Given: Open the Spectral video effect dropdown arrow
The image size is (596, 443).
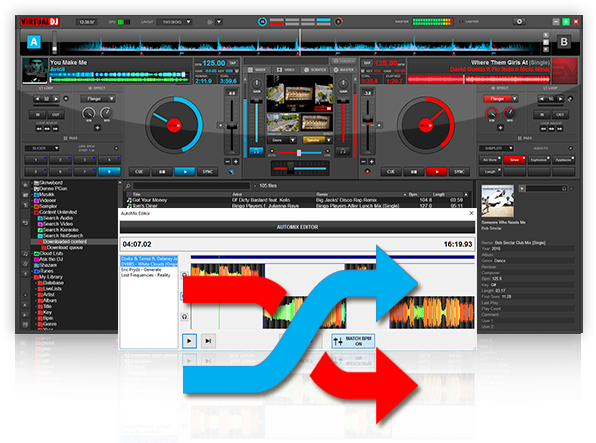Looking at the screenshot, I should coord(329,140).
